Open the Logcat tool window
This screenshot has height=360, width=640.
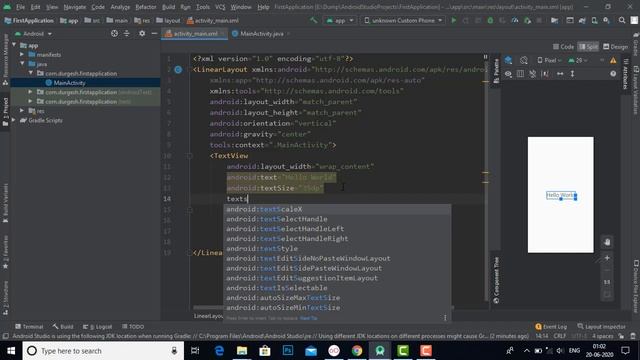pyautogui.click(x=97, y=327)
